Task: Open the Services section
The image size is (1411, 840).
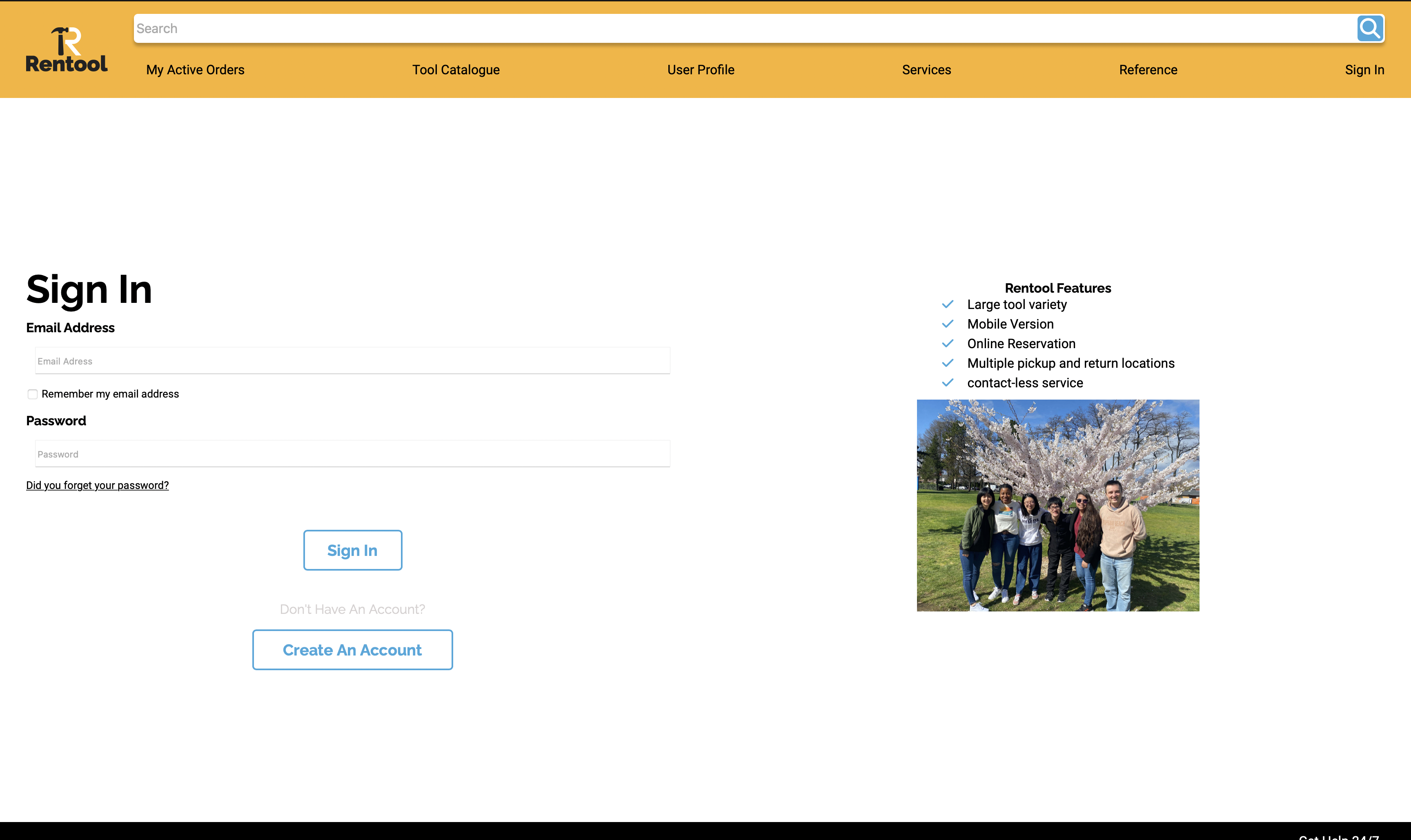Action: (926, 70)
